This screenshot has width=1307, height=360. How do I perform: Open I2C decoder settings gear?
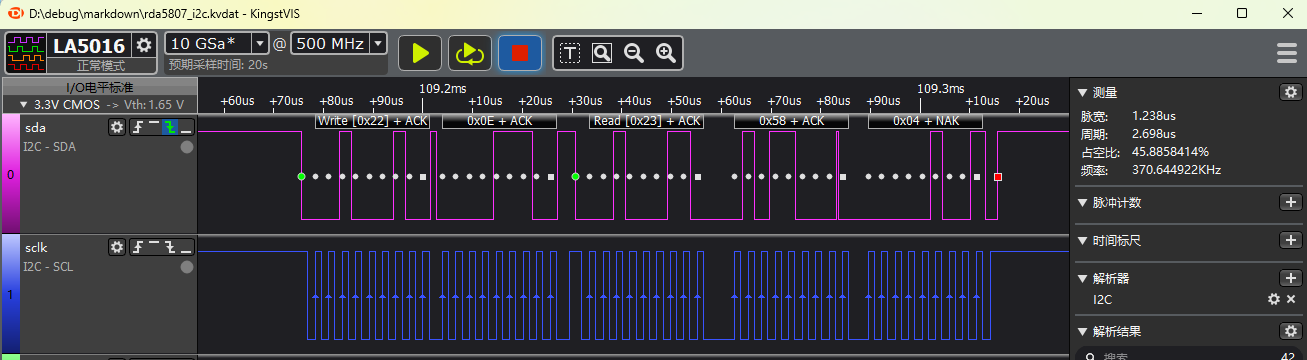[1274, 299]
